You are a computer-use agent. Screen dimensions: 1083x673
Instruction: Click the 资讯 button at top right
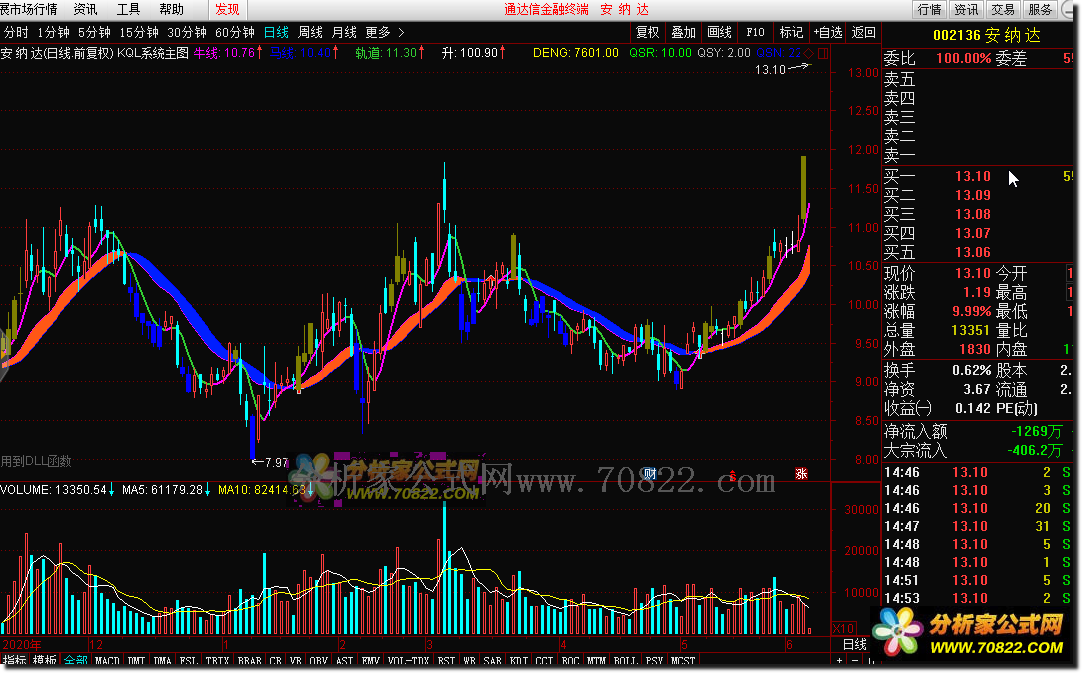point(966,9)
